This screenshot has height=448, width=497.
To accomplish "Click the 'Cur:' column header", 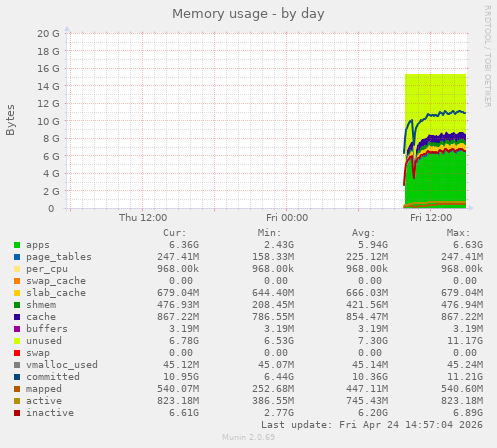I will (174, 233).
